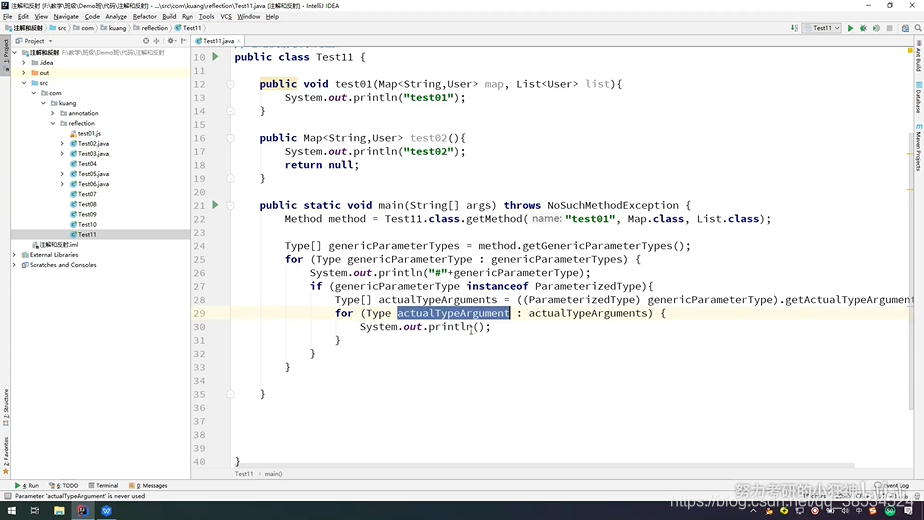Image resolution: width=924 pixels, height=520 pixels.
Task: Open the Refactor menu
Action: (x=144, y=17)
